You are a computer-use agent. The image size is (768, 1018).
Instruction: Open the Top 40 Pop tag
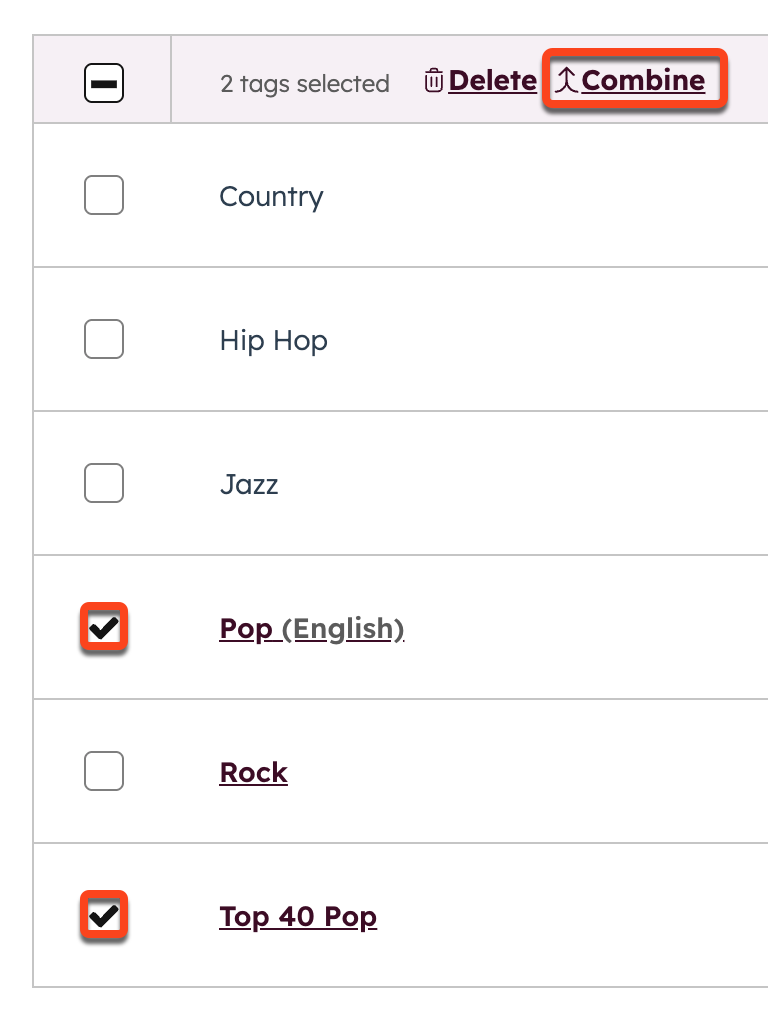tap(298, 915)
